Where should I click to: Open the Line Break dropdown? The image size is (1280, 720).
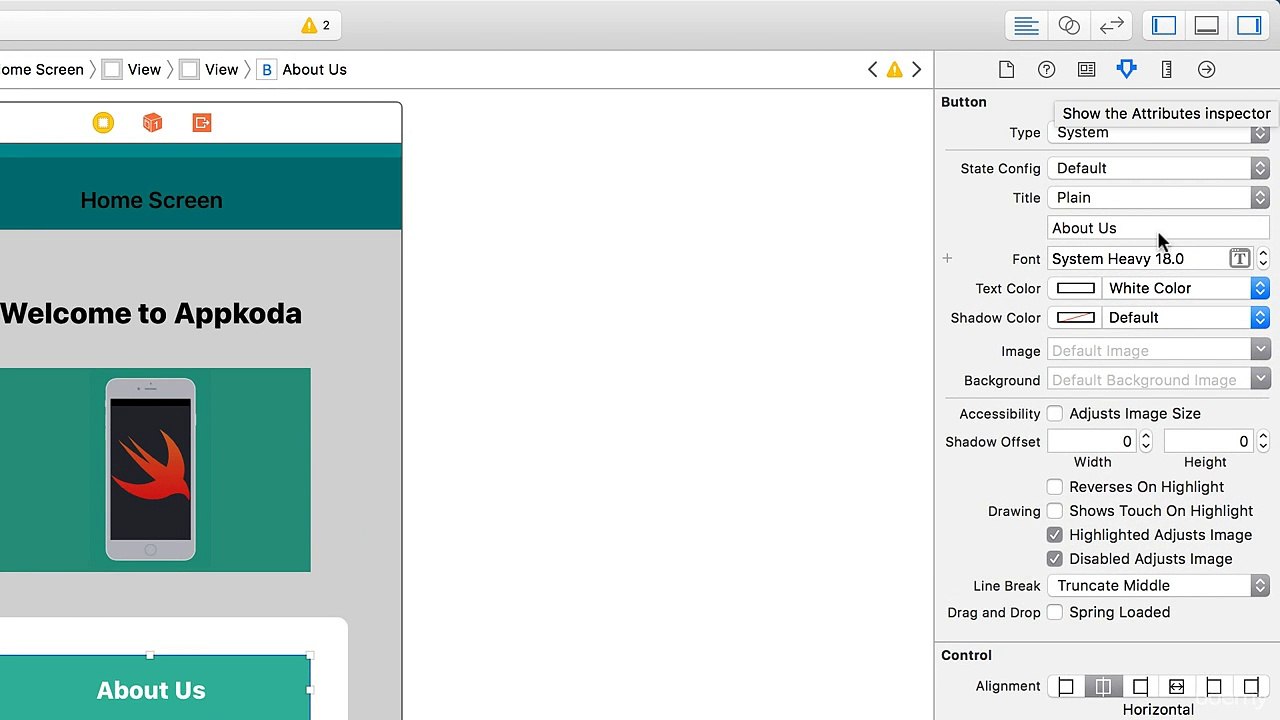pyautogui.click(x=1158, y=586)
